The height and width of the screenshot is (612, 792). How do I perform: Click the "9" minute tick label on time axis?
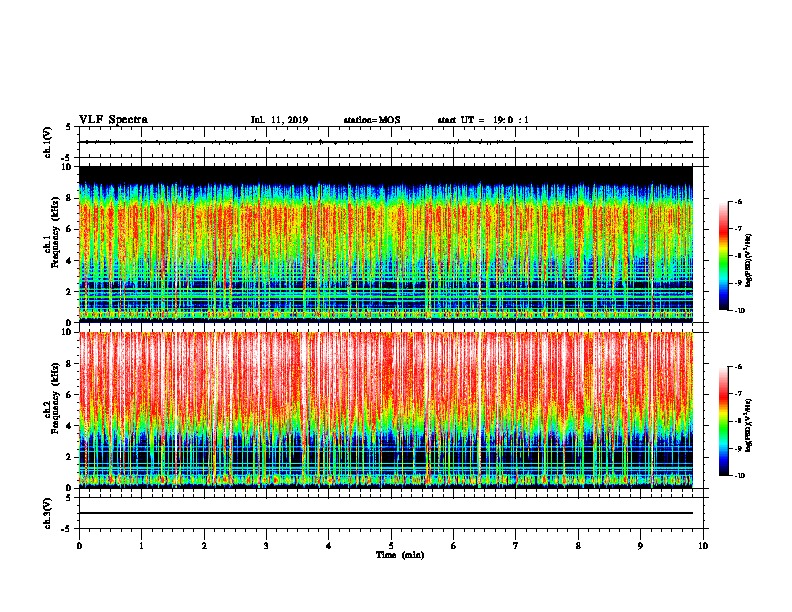640,546
